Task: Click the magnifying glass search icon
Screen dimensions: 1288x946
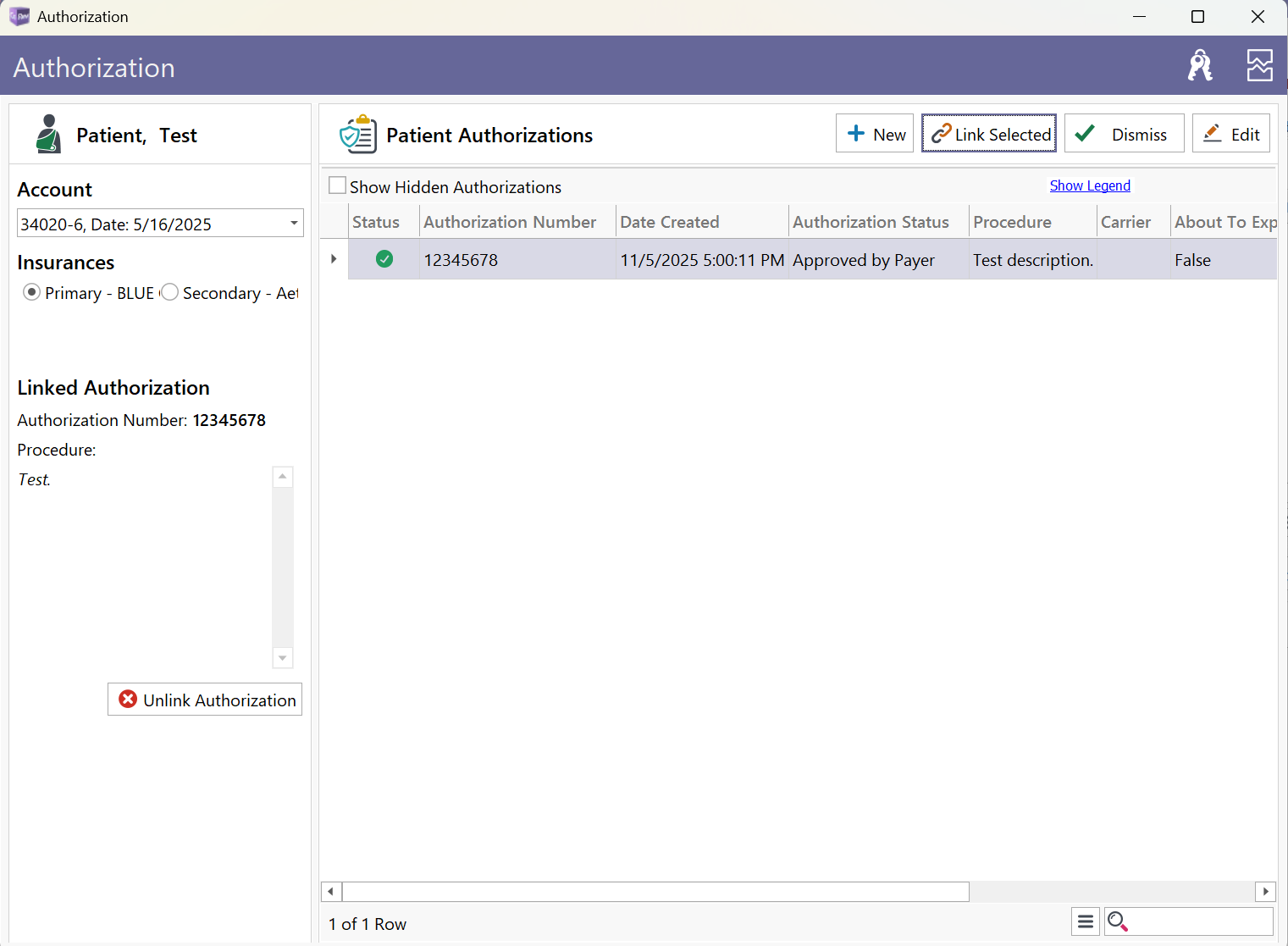Action: tap(1117, 921)
